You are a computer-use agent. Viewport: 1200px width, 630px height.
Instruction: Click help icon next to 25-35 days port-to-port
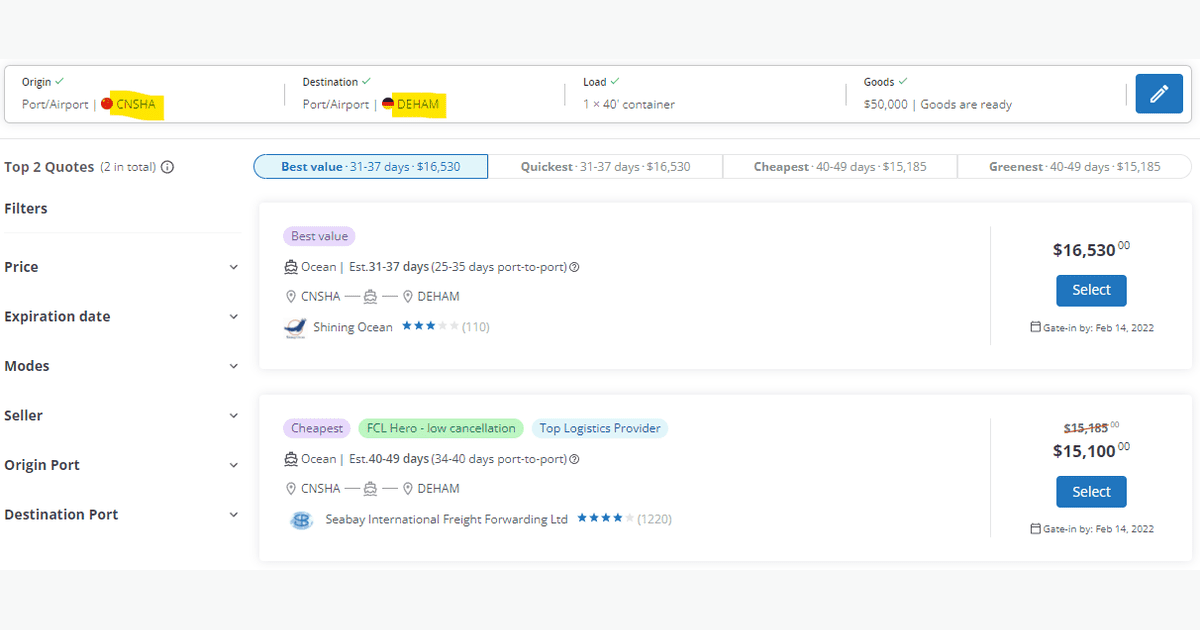[575, 267]
